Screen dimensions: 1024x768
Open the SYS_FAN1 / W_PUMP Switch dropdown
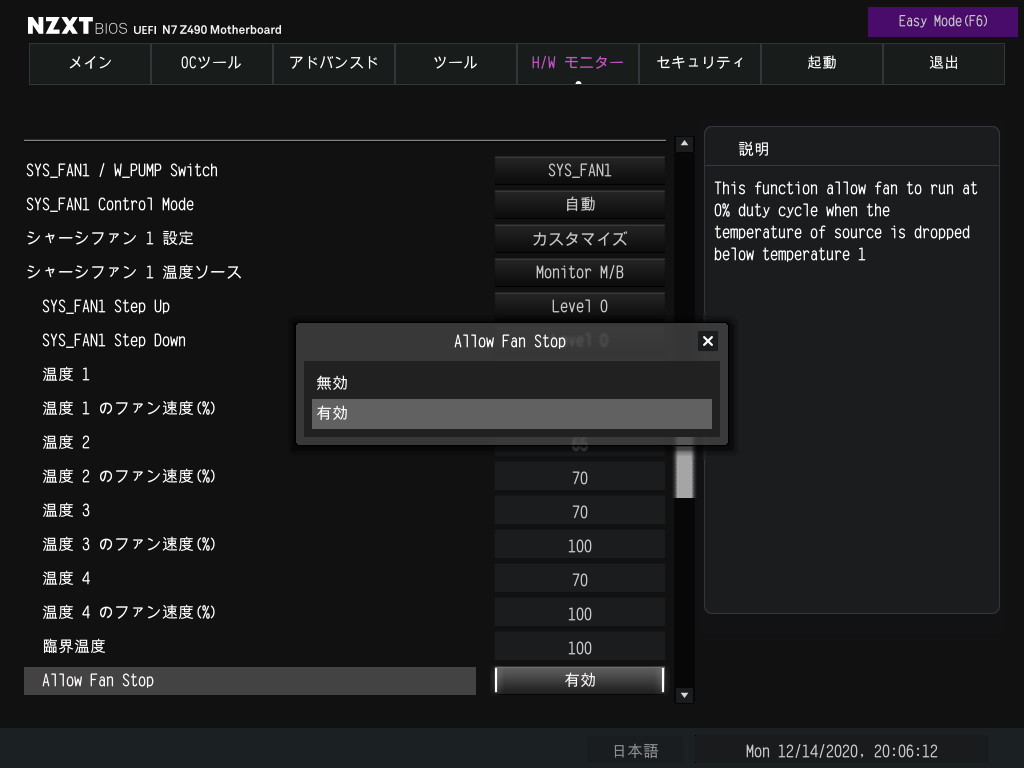coord(580,170)
